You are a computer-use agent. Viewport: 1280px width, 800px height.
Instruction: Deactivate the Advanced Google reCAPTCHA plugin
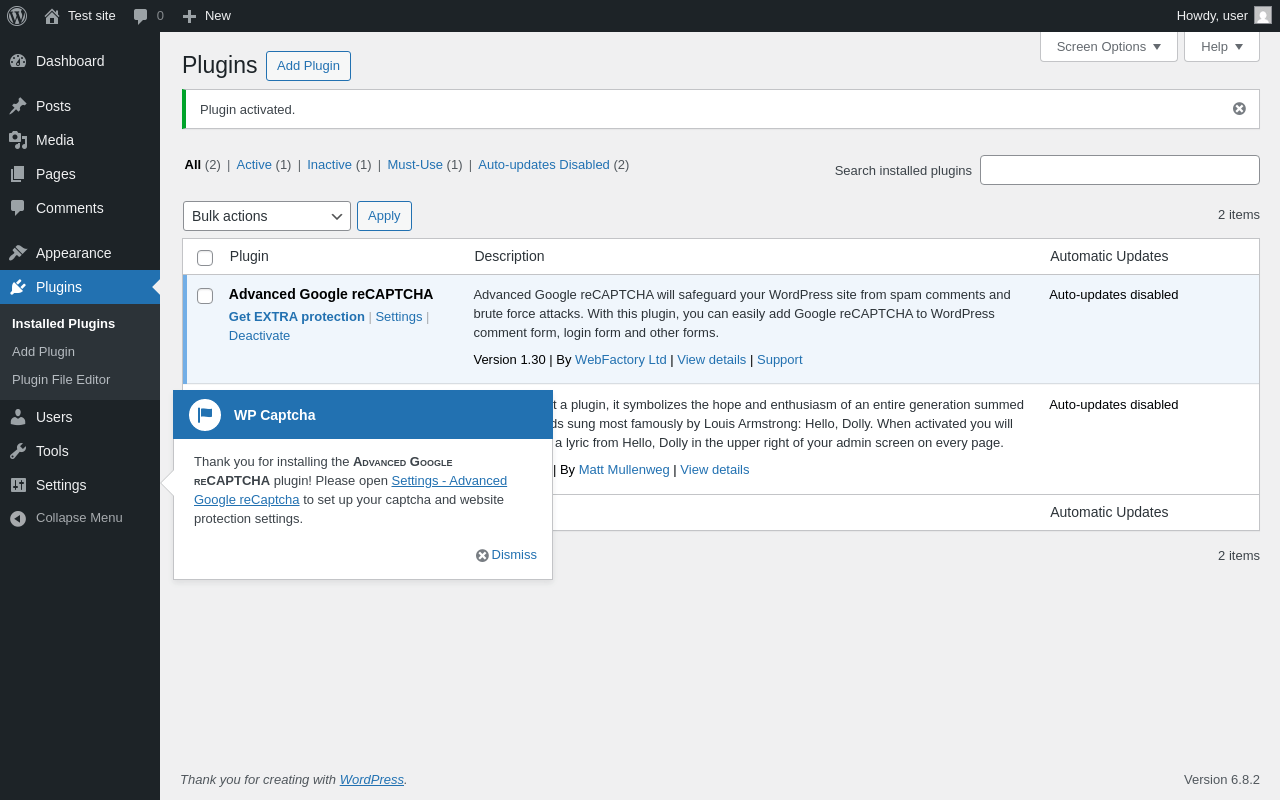tap(259, 336)
